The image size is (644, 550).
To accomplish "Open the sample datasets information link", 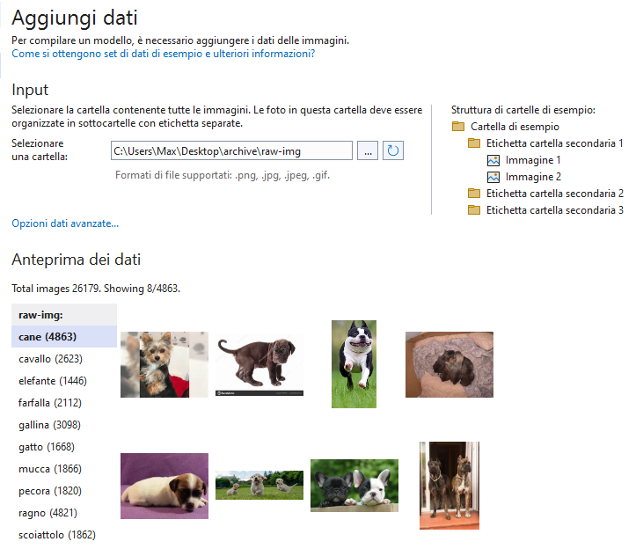I will [x=163, y=54].
